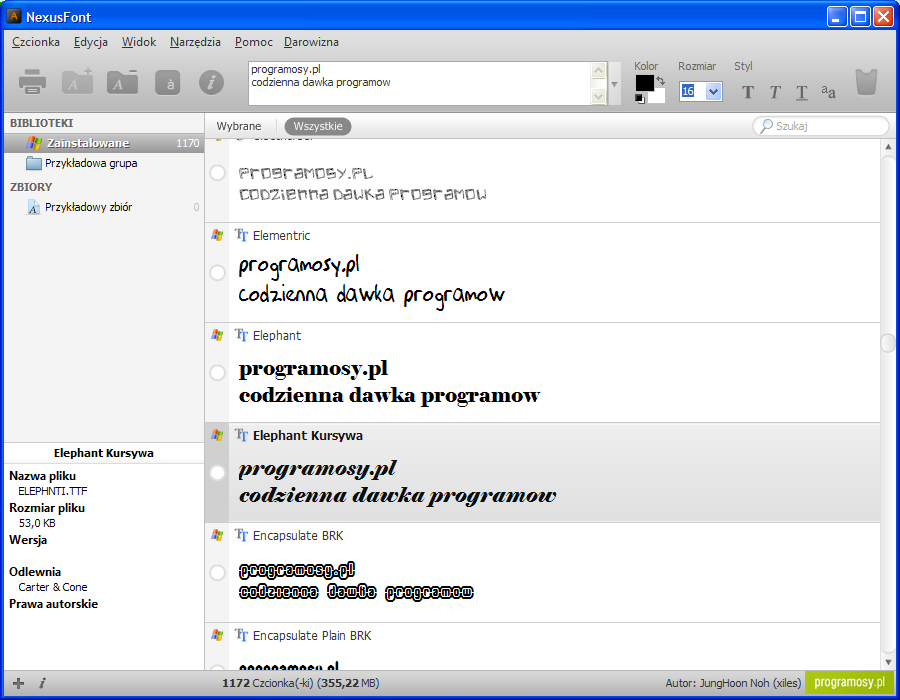Open the character map icon
Screen dimensions: 900x700
168,83
